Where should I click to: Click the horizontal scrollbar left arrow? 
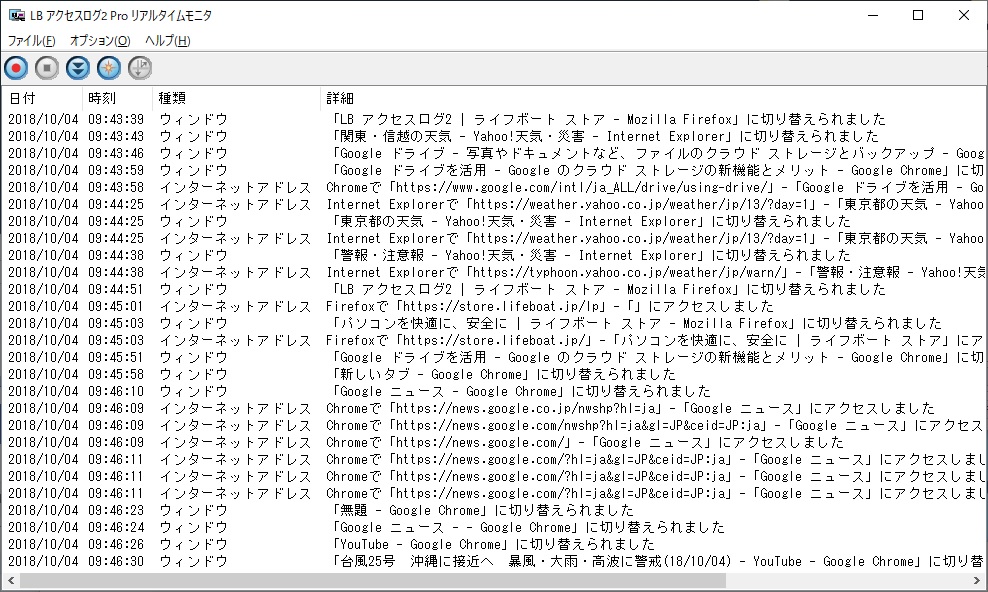(10, 580)
